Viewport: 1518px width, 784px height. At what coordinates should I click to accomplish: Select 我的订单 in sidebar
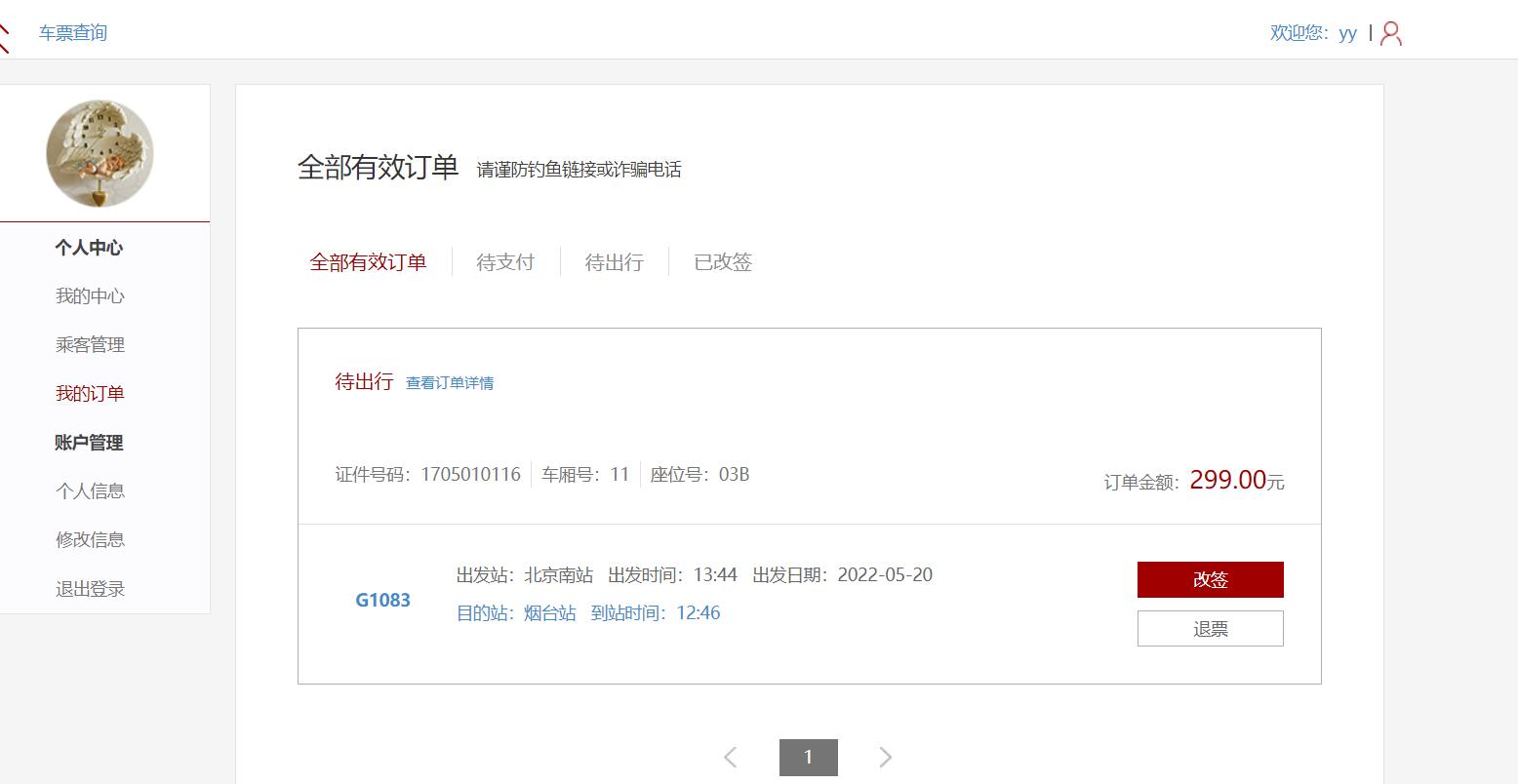(90, 394)
